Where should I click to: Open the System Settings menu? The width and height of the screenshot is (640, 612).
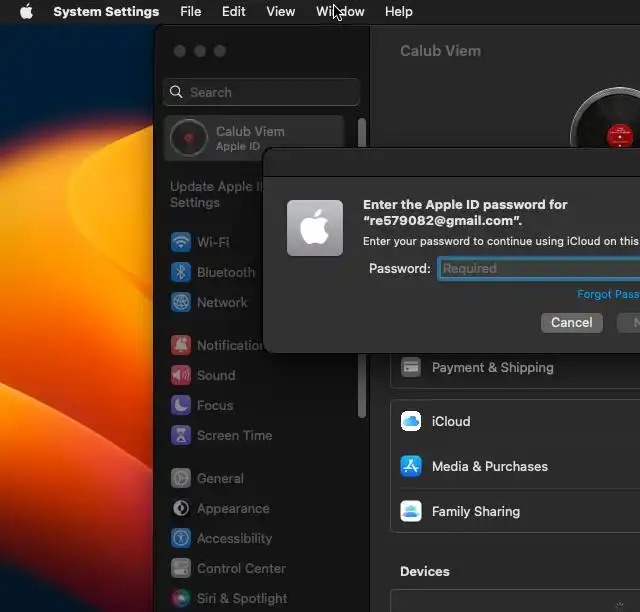(106, 11)
